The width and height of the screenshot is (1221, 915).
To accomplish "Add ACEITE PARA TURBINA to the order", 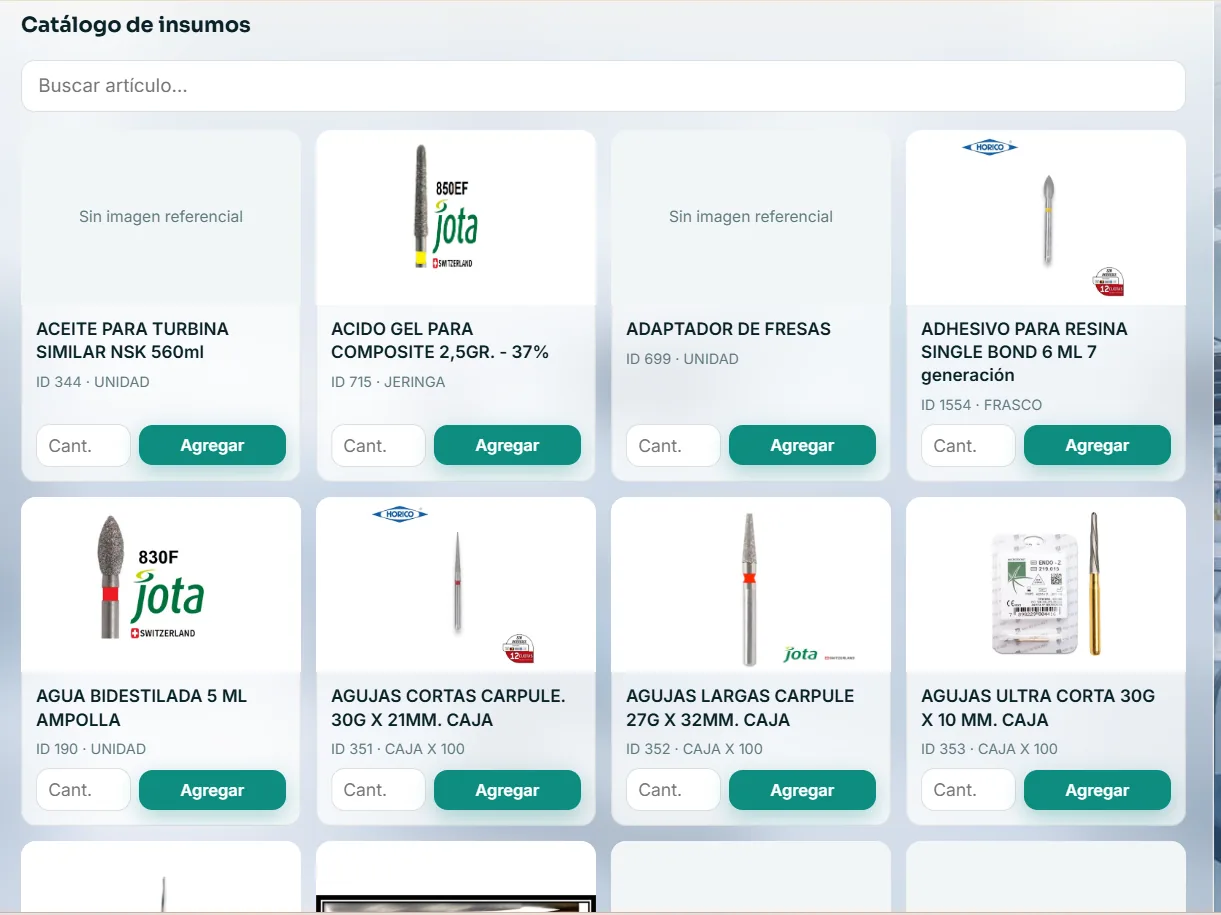I will pyautogui.click(x=212, y=445).
